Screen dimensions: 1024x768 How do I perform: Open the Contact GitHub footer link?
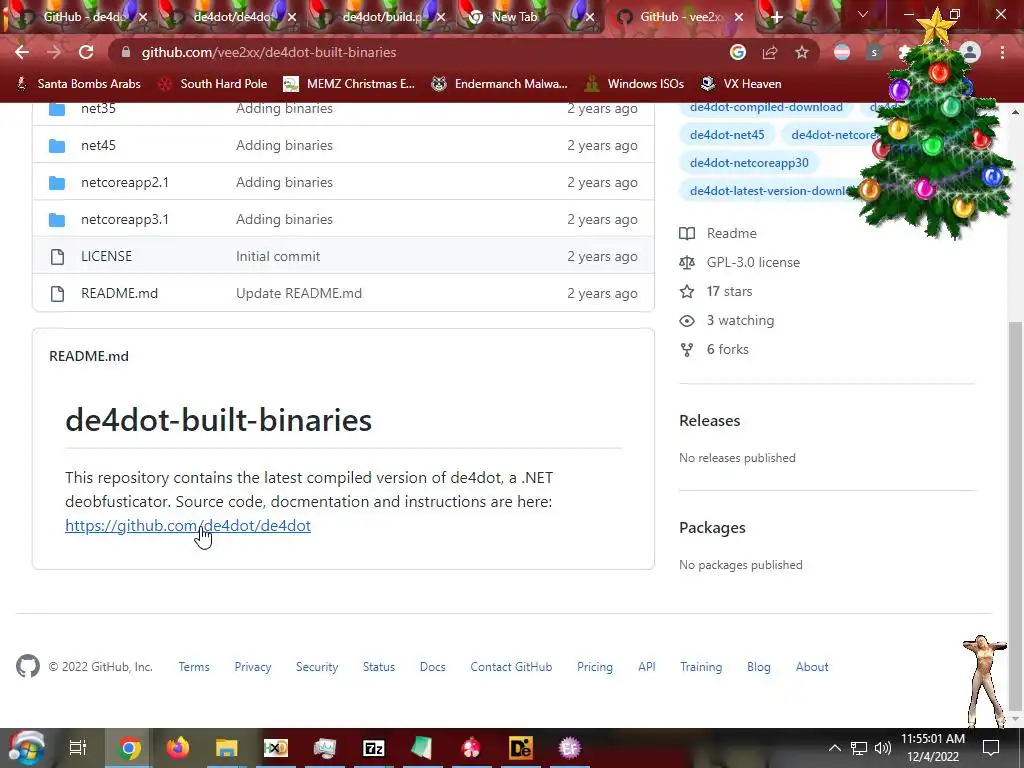511,667
